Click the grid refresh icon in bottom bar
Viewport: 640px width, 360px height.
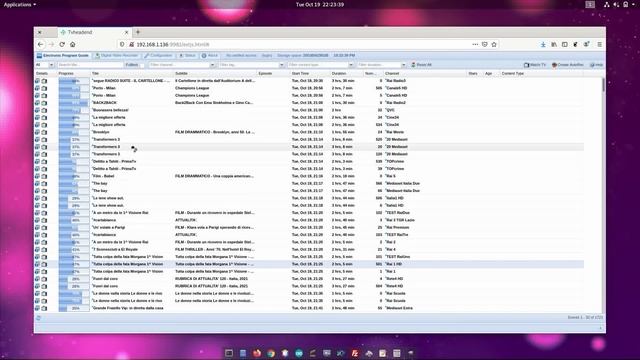tap(39, 318)
